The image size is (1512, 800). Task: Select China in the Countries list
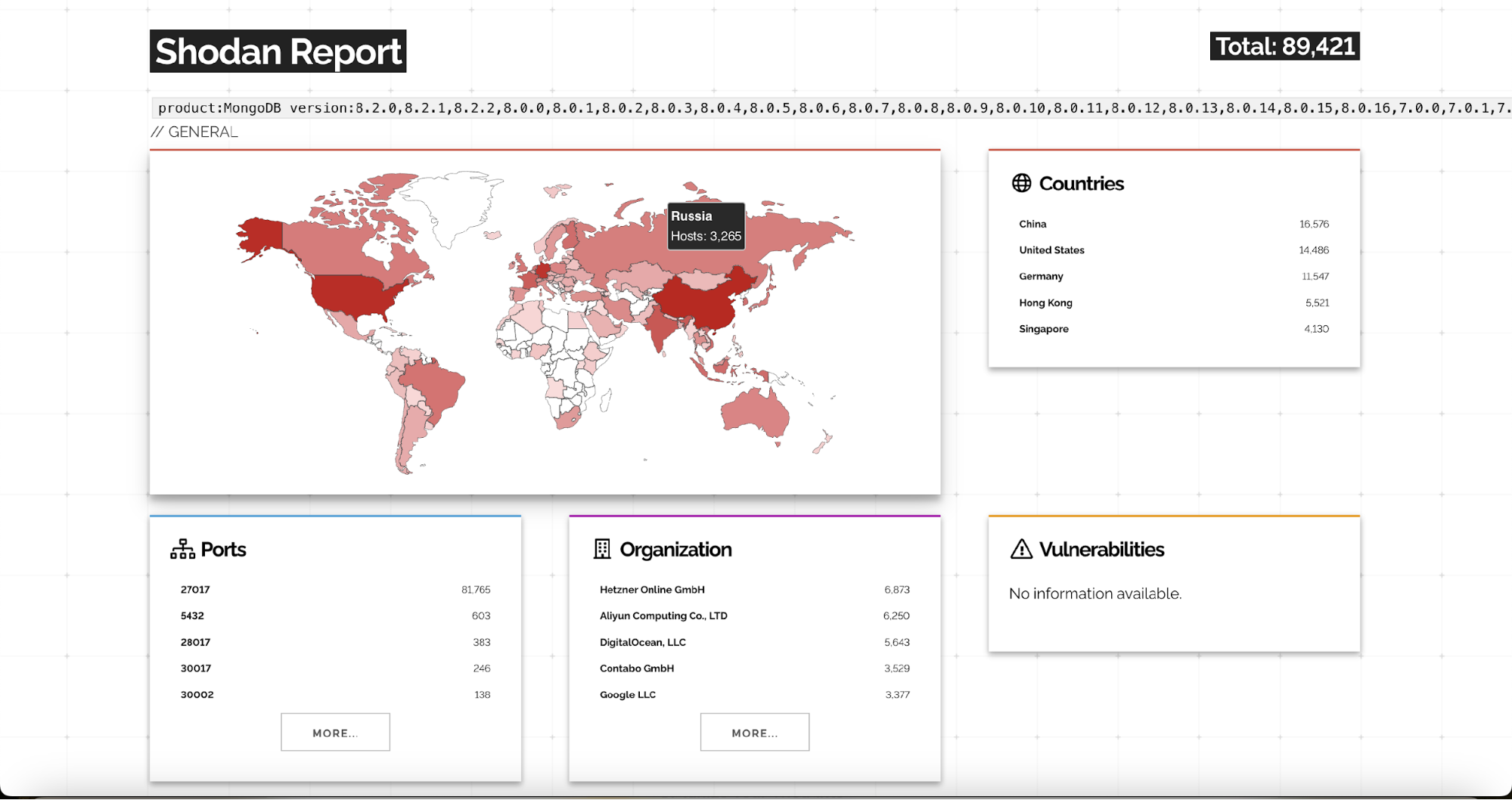click(1032, 224)
